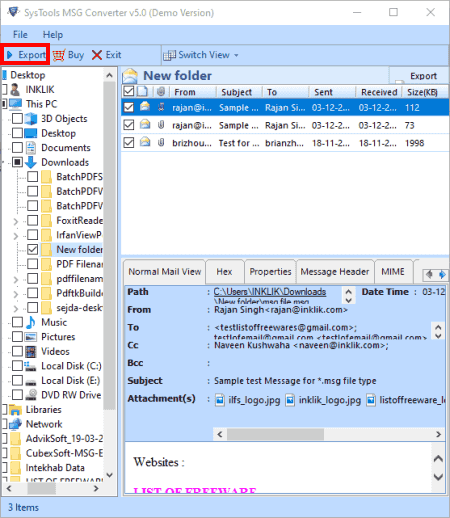
Task: Uncheck the brizhou... mail row checkbox
Action: [129, 143]
